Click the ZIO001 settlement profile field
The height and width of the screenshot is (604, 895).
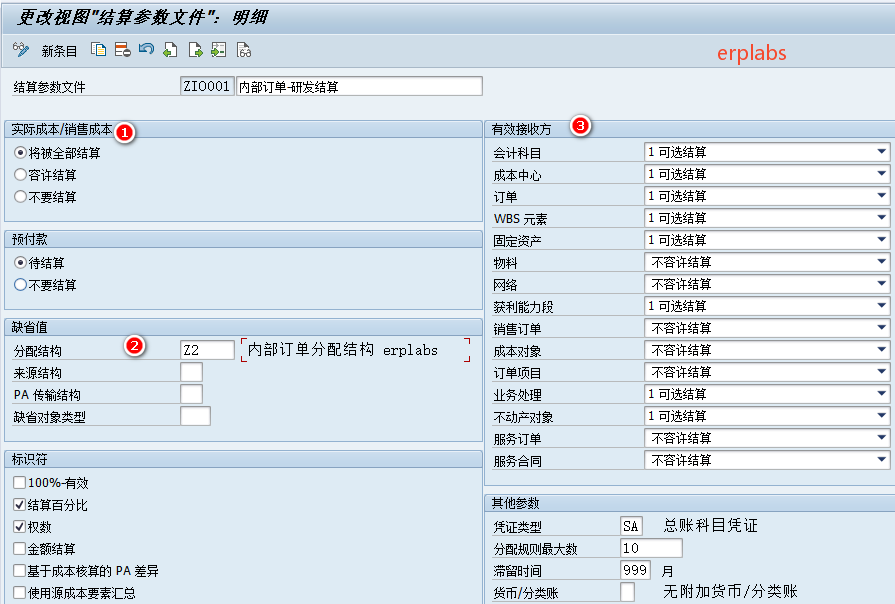pyautogui.click(x=207, y=86)
